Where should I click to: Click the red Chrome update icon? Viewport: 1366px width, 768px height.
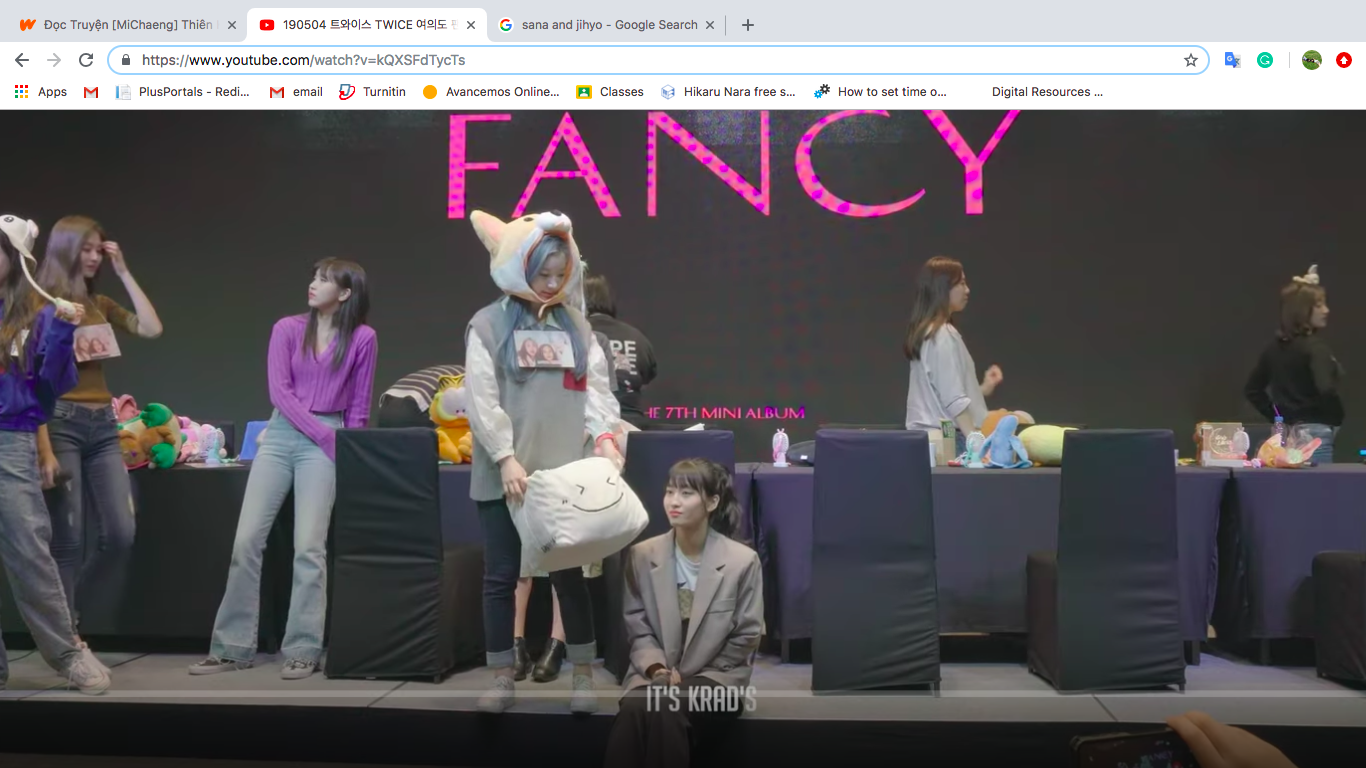click(x=1344, y=60)
